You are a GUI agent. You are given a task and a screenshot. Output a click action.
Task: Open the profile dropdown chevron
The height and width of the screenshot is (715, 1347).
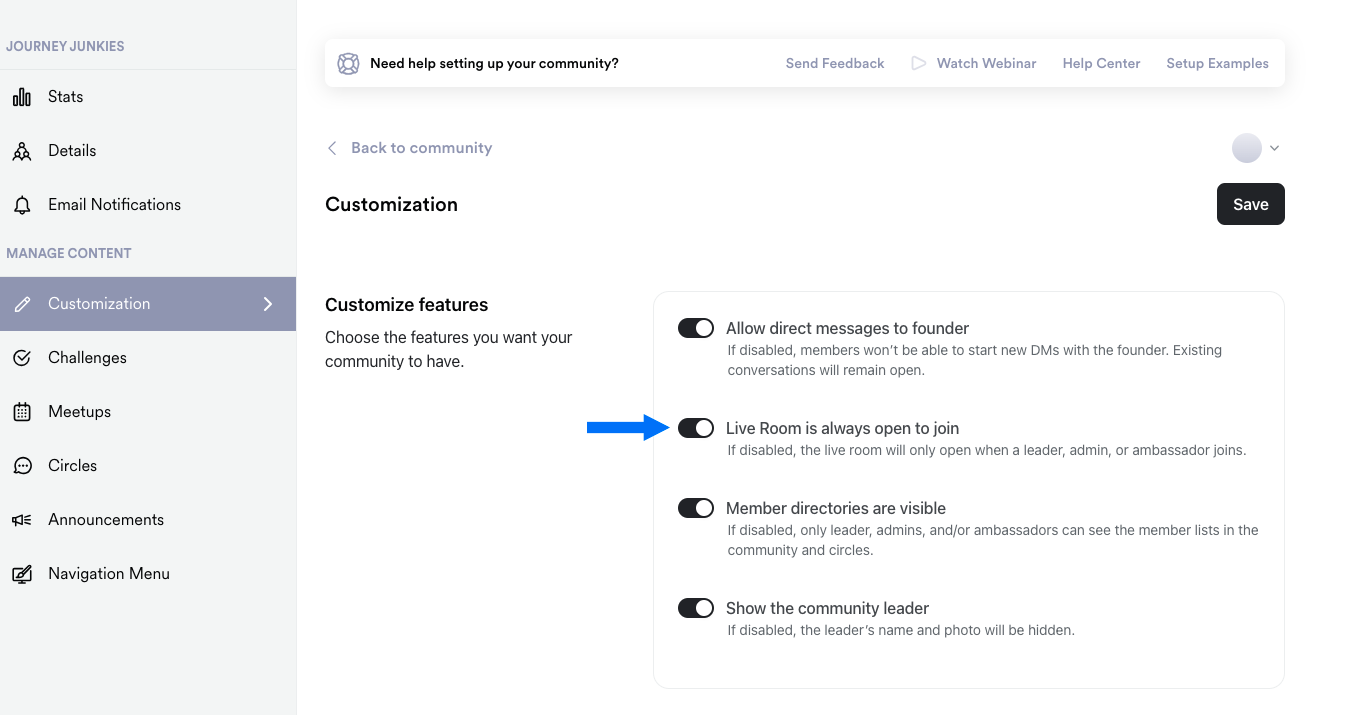(1274, 148)
